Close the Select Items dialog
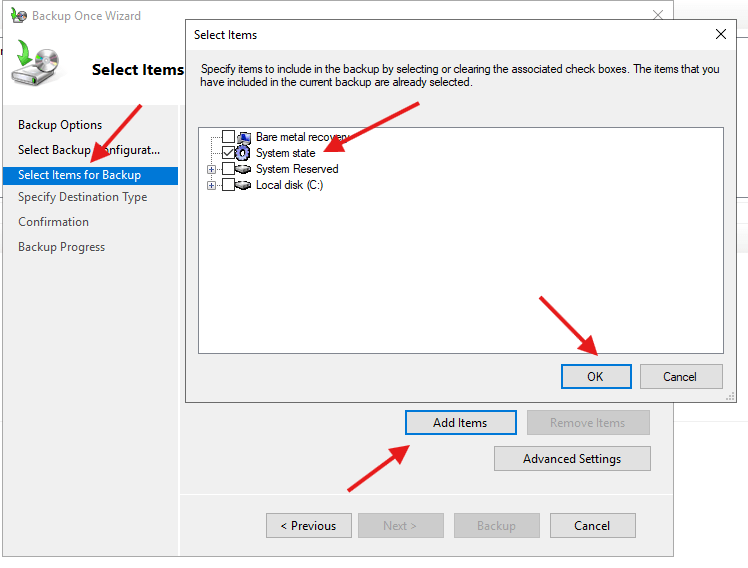 coord(721,34)
